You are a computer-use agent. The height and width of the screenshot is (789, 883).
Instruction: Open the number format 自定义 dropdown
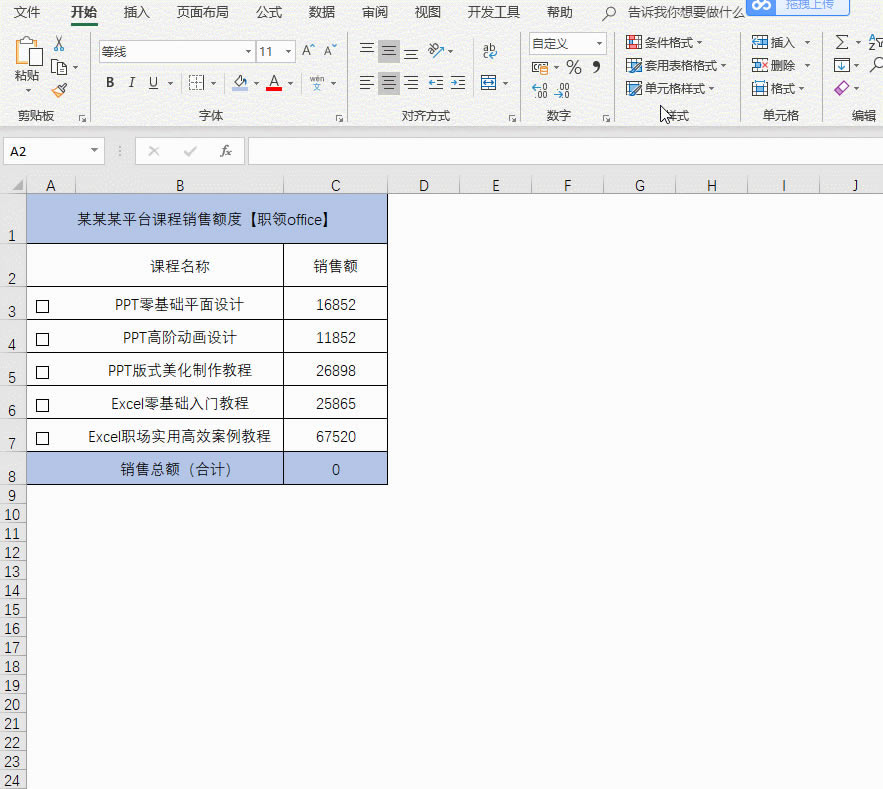[x=599, y=43]
